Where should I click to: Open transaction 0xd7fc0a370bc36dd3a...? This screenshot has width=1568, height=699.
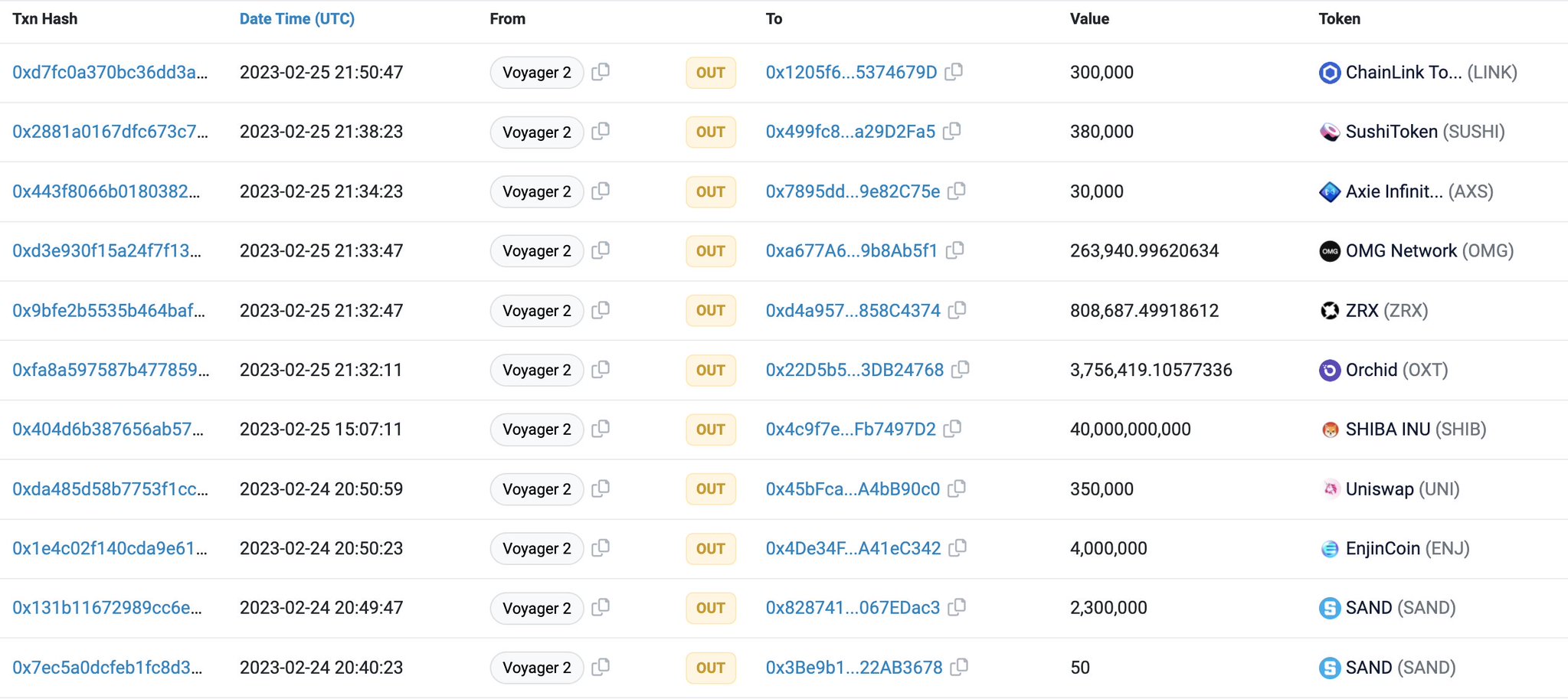click(x=110, y=72)
